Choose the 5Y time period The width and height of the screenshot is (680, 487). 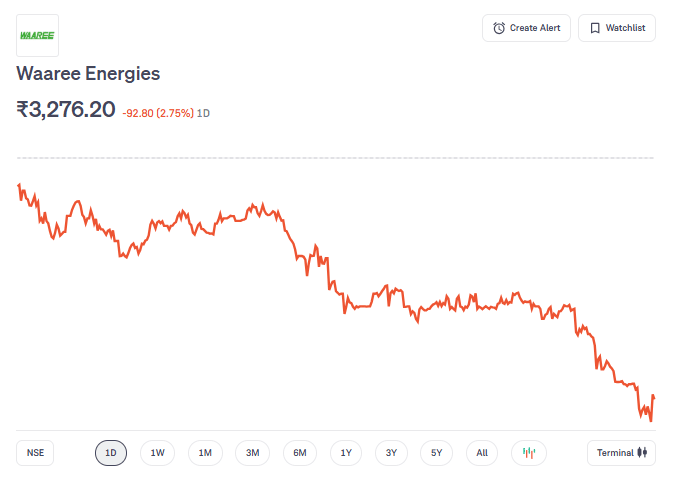437,453
